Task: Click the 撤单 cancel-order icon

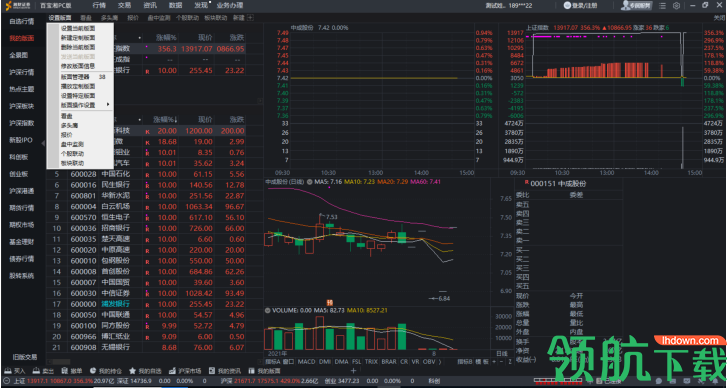Action: pos(64,371)
